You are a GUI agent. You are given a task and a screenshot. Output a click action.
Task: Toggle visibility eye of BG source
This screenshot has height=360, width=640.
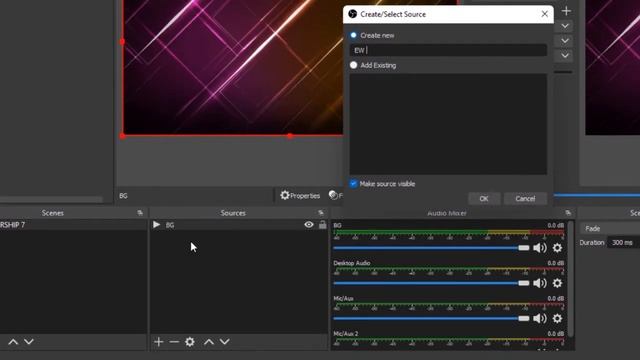(309, 224)
